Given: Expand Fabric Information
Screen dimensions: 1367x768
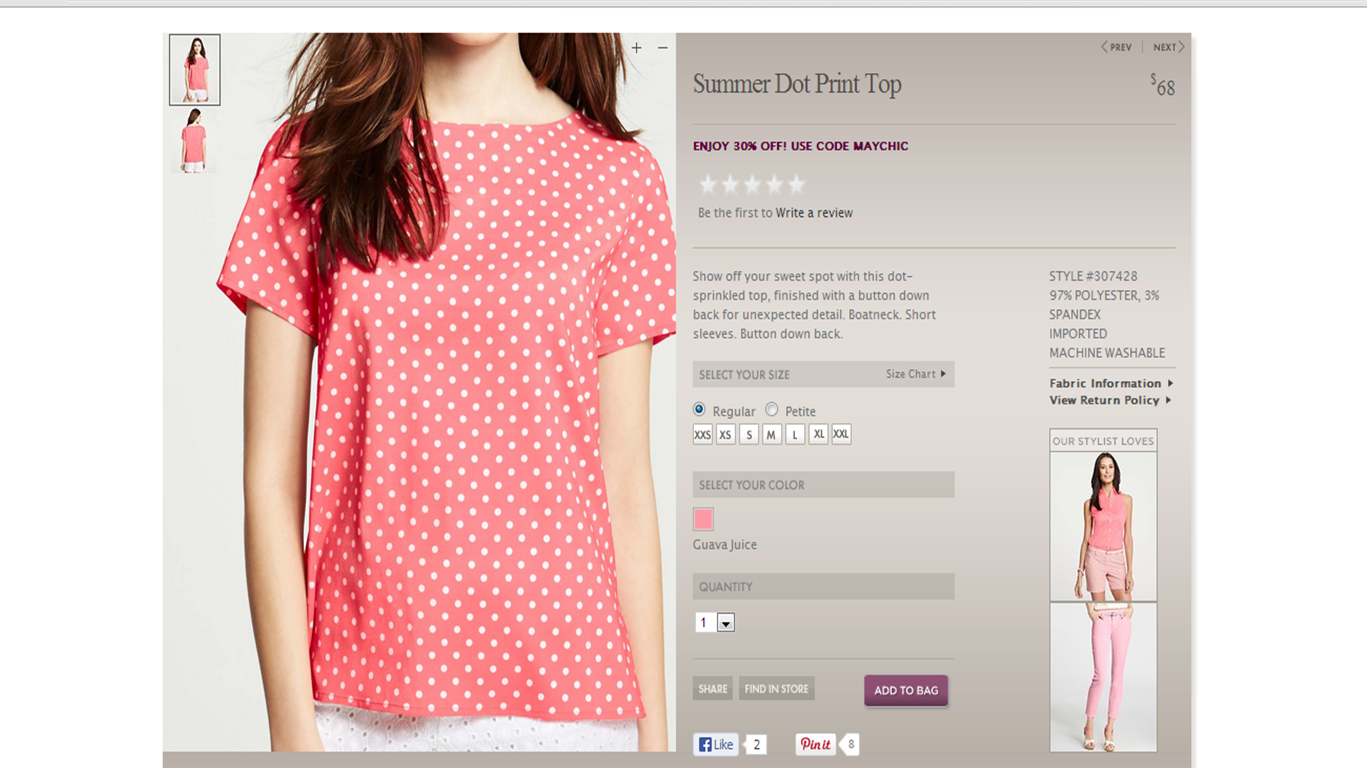Looking at the screenshot, I should click(1111, 383).
